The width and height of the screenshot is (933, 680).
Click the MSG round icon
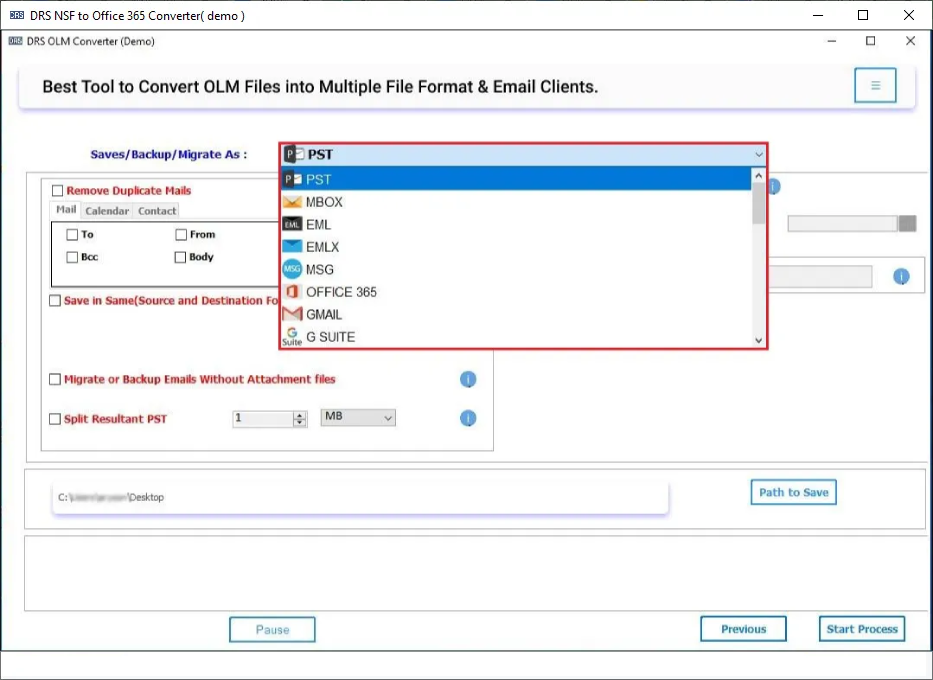tap(292, 269)
